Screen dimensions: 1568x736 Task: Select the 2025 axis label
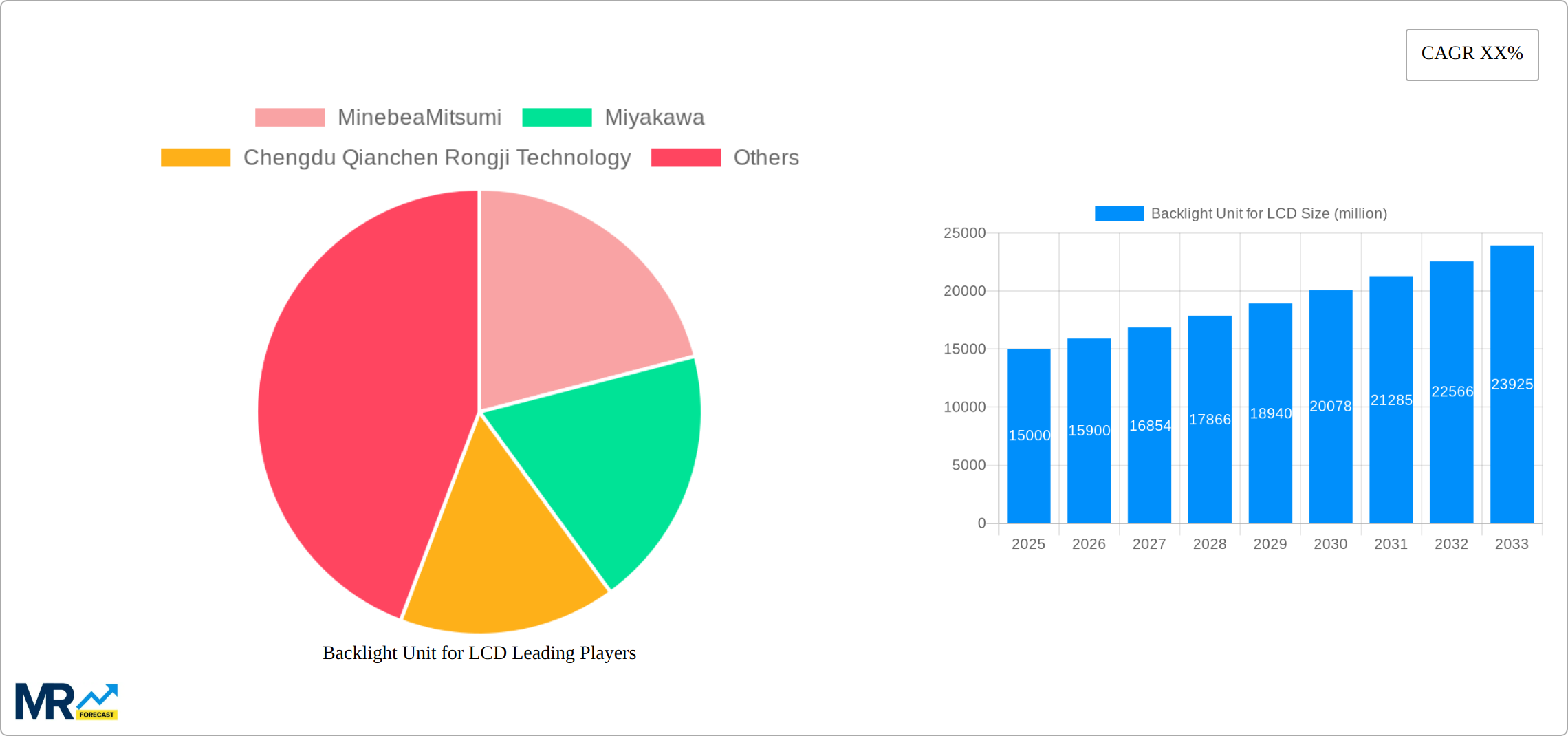1028,543
